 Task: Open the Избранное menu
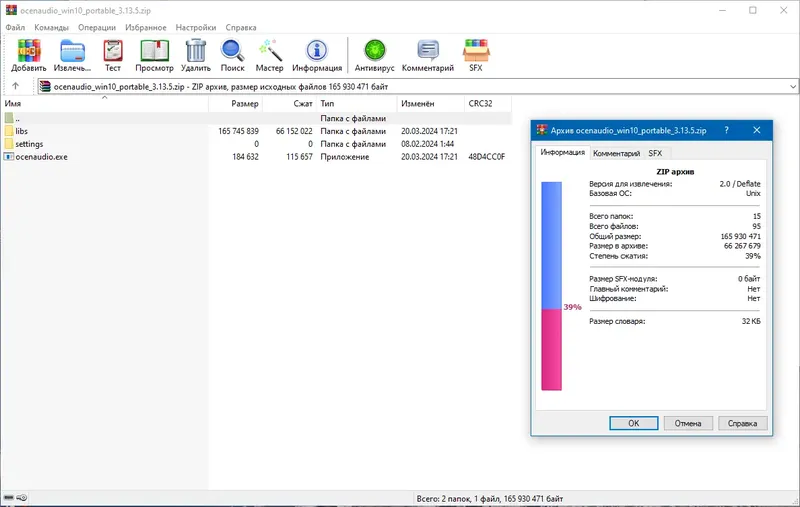pos(146,28)
